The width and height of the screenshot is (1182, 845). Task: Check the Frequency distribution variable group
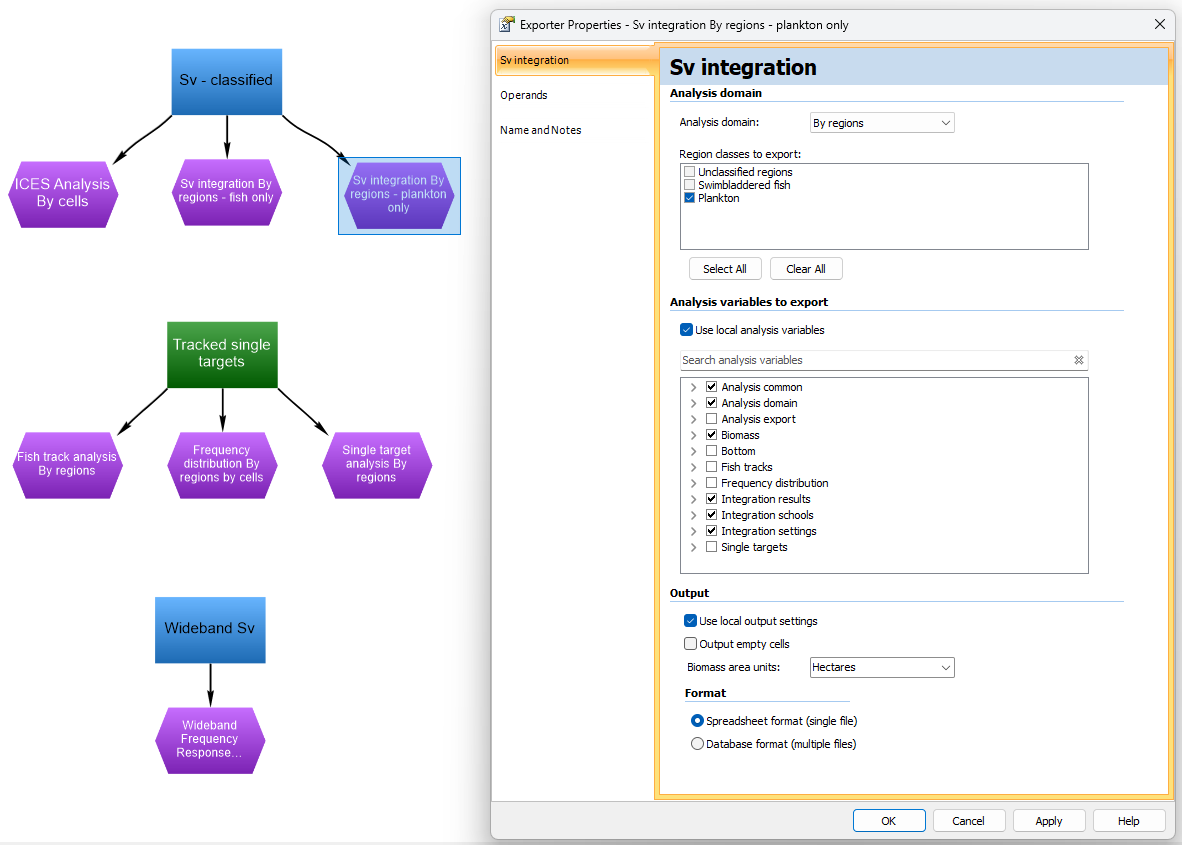coord(711,482)
